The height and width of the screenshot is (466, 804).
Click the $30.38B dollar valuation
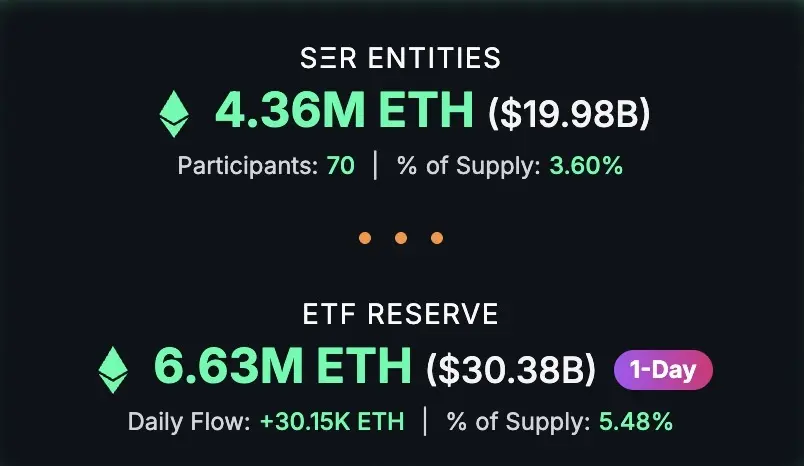pos(511,370)
